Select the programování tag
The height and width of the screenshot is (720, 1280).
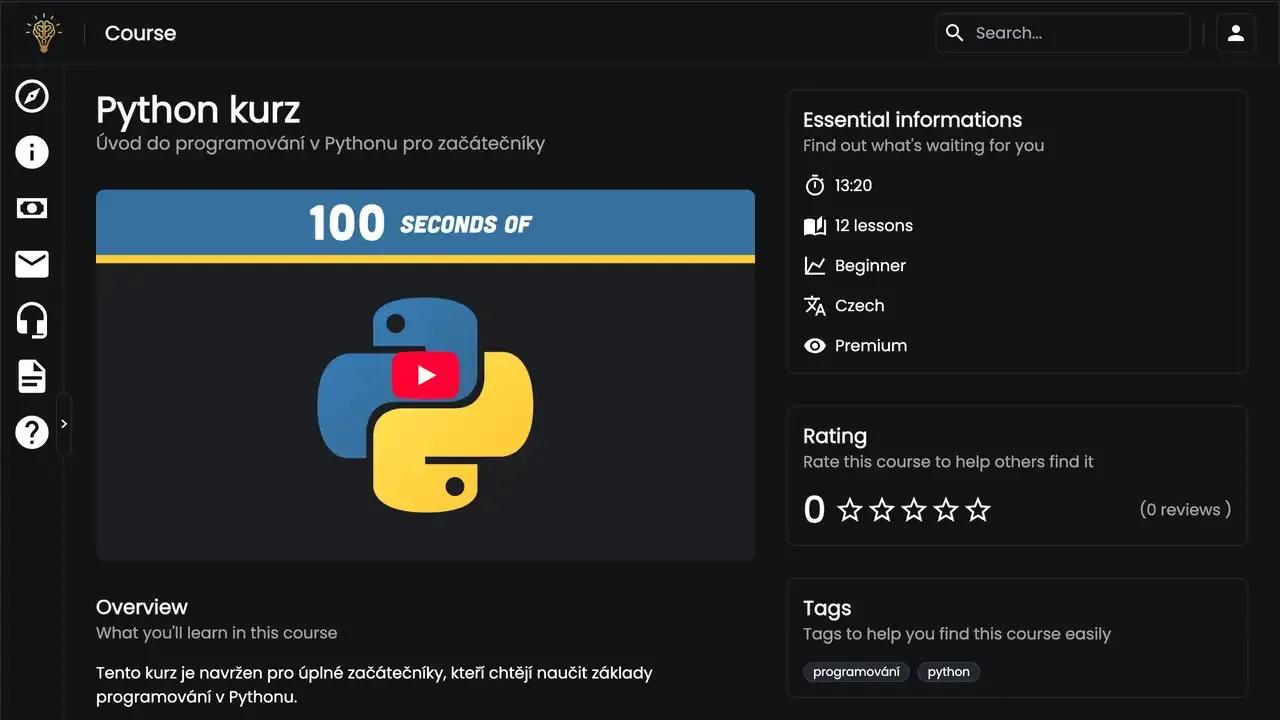coord(856,672)
